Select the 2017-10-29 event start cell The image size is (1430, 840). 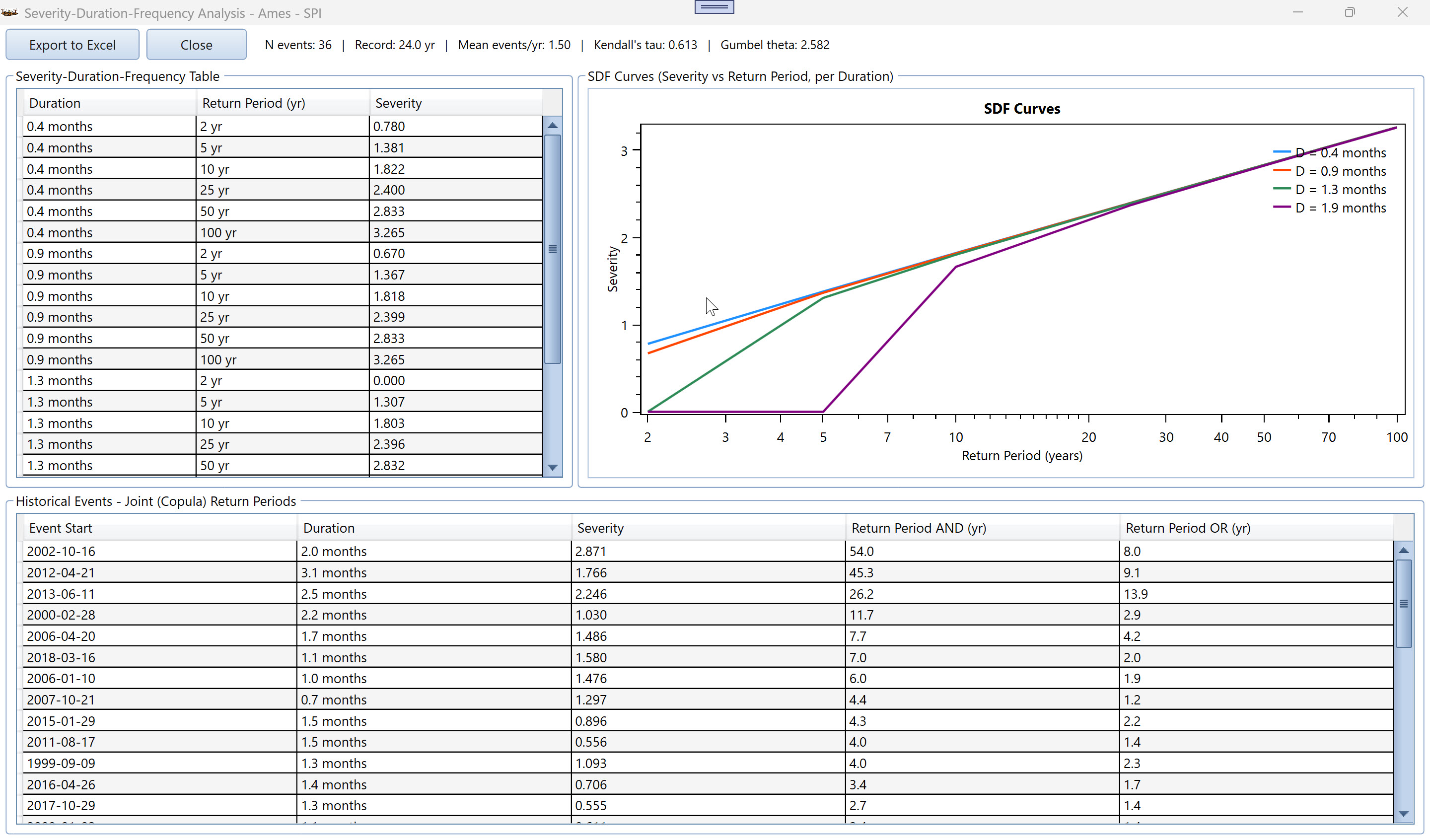160,805
